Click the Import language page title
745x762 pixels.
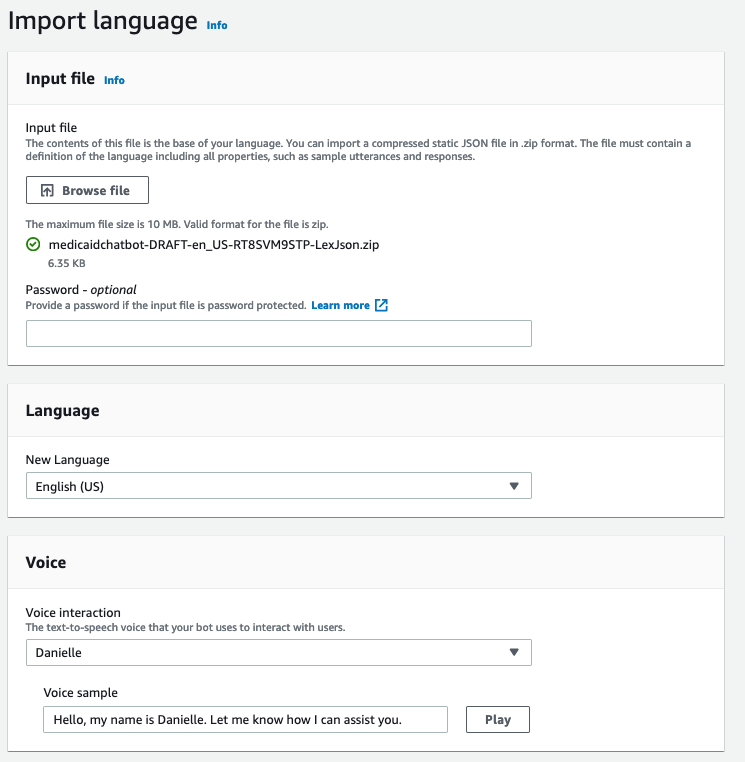point(103,21)
